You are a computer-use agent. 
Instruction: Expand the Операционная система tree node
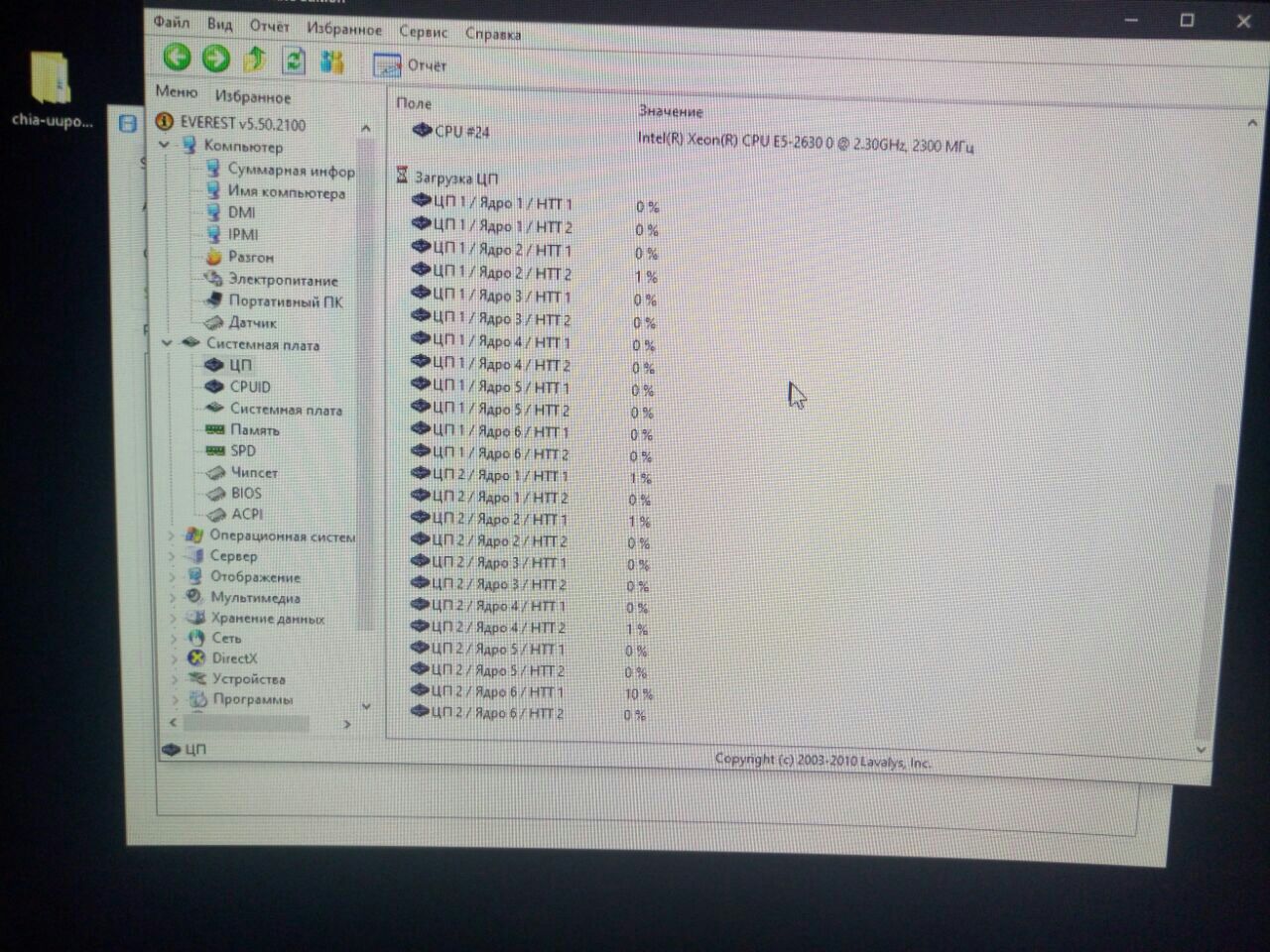pyautogui.click(x=172, y=535)
